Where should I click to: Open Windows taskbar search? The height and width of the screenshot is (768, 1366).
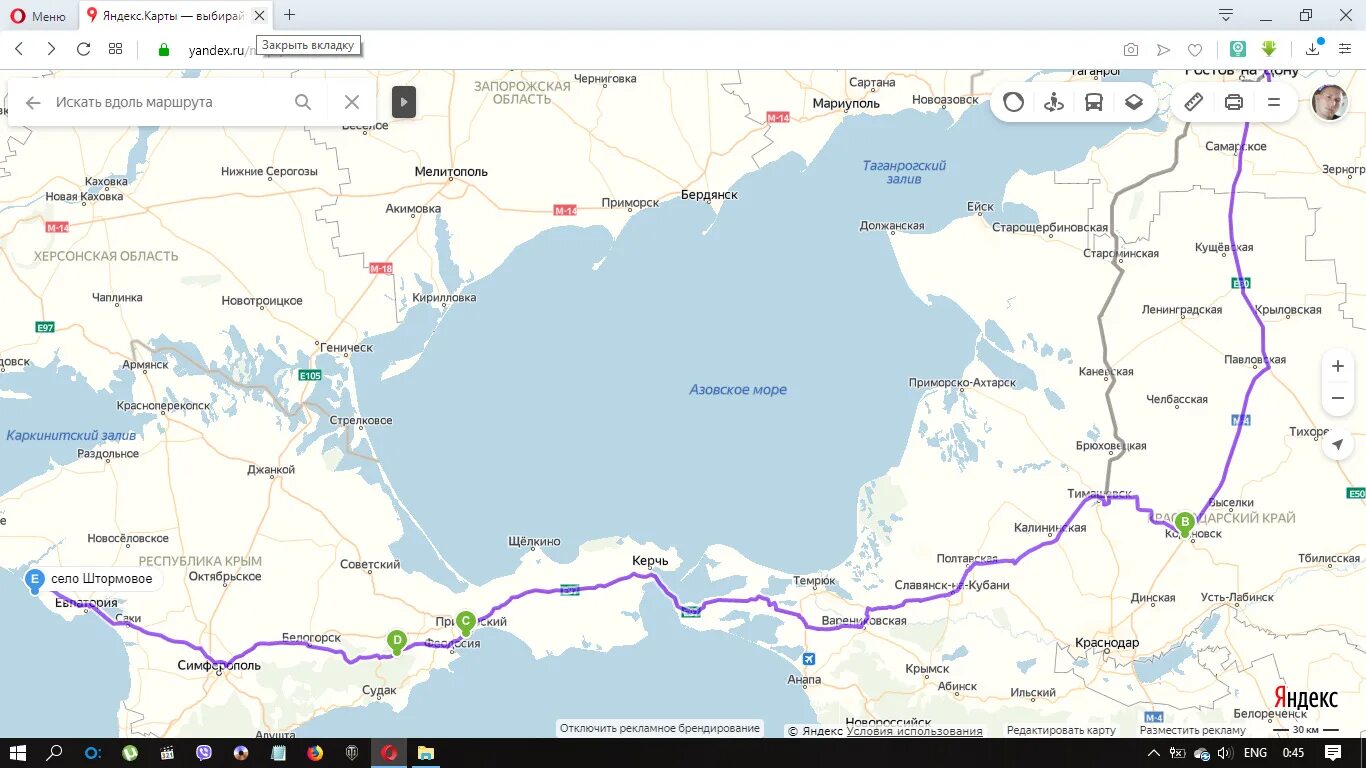click(x=55, y=753)
